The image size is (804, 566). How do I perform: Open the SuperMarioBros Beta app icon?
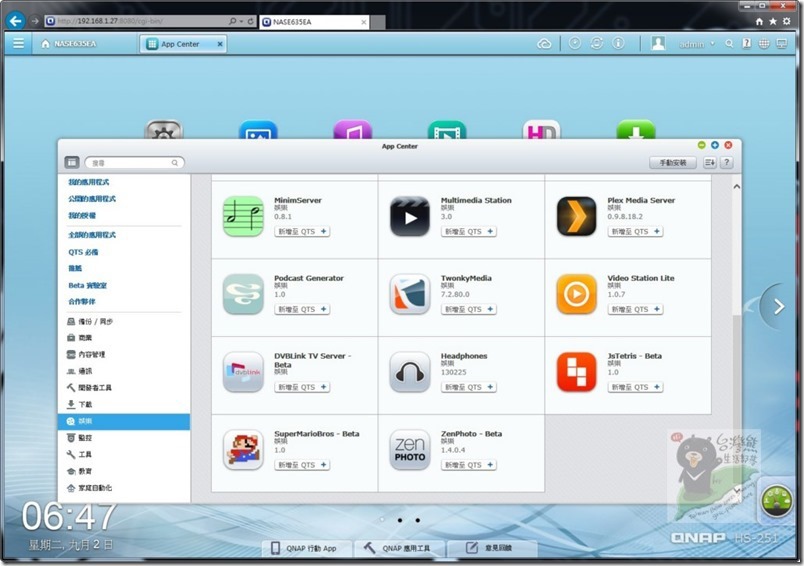pyautogui.click(x=244, y=450)
